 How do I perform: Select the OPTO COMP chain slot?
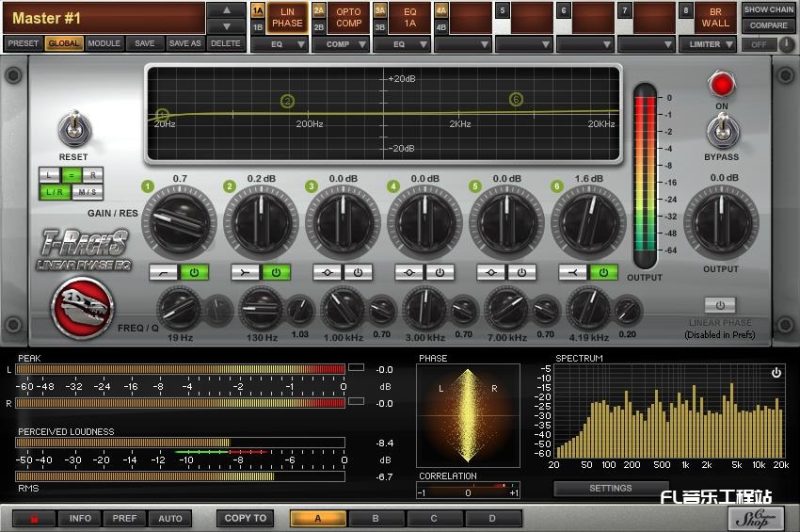(348, 18)
